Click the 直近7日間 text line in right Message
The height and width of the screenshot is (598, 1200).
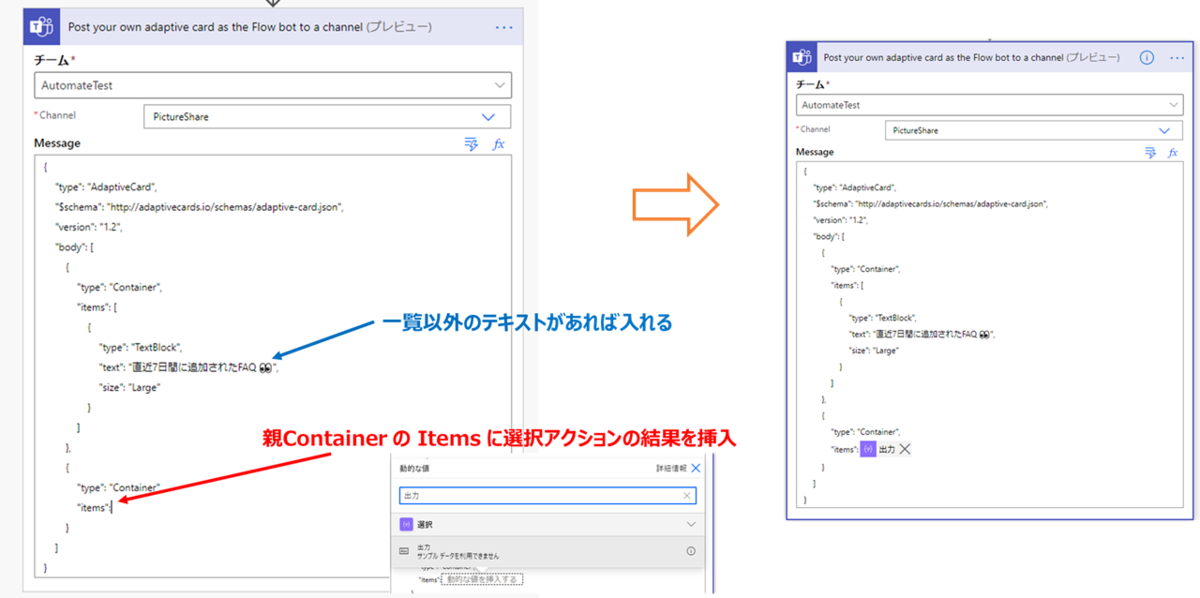pyautogui.click(x=921, y=334)
